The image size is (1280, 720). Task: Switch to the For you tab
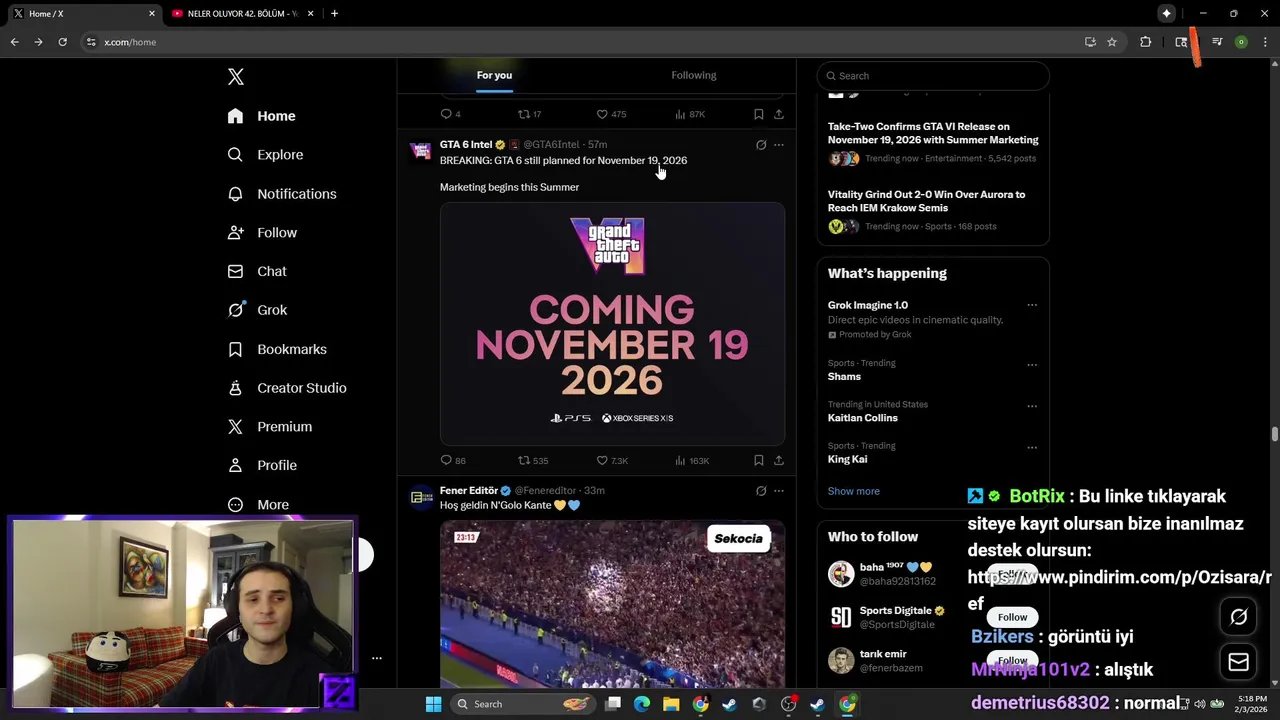[494, 75]
